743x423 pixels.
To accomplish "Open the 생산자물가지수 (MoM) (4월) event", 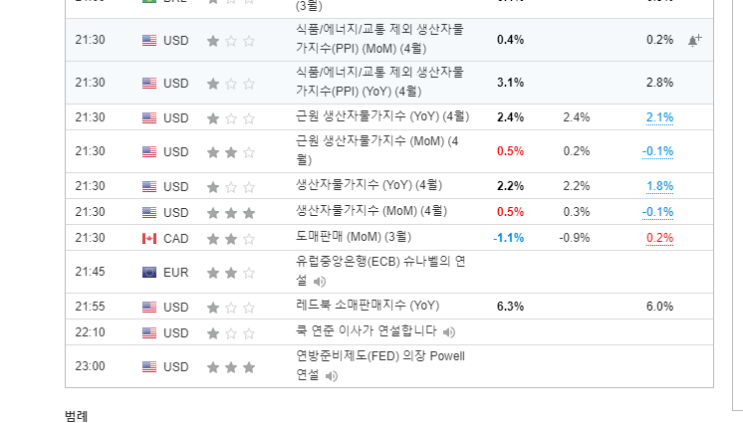I will pyautogui.click(x=371, y=211).
